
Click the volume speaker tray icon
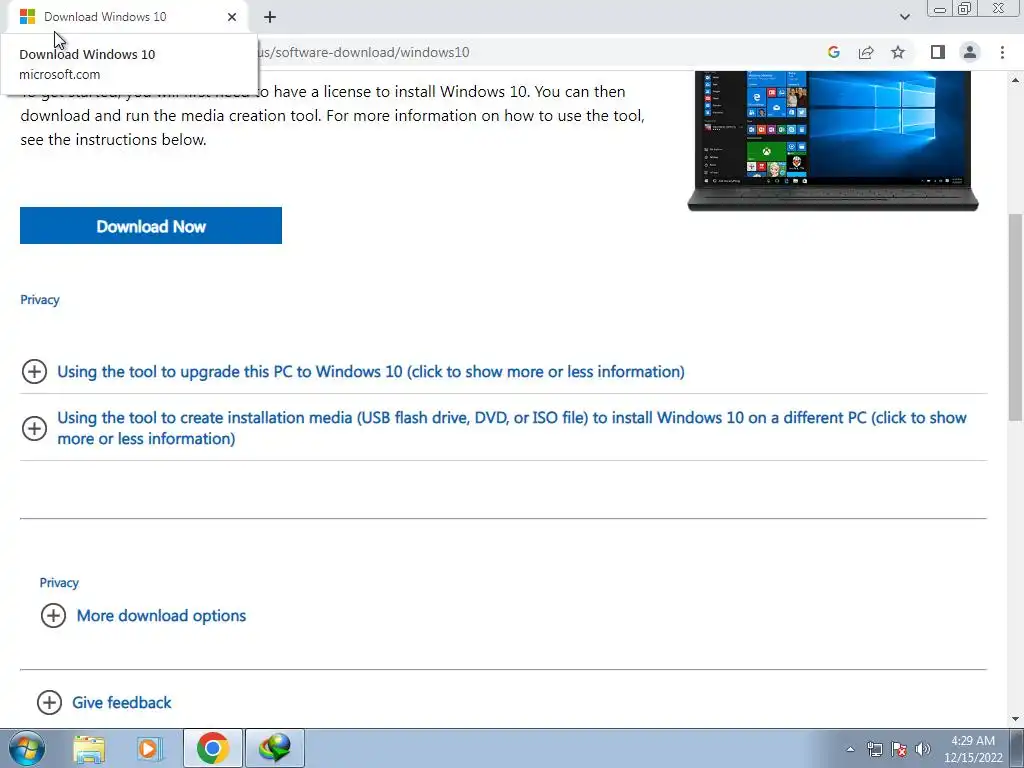[x=923, y=749]
